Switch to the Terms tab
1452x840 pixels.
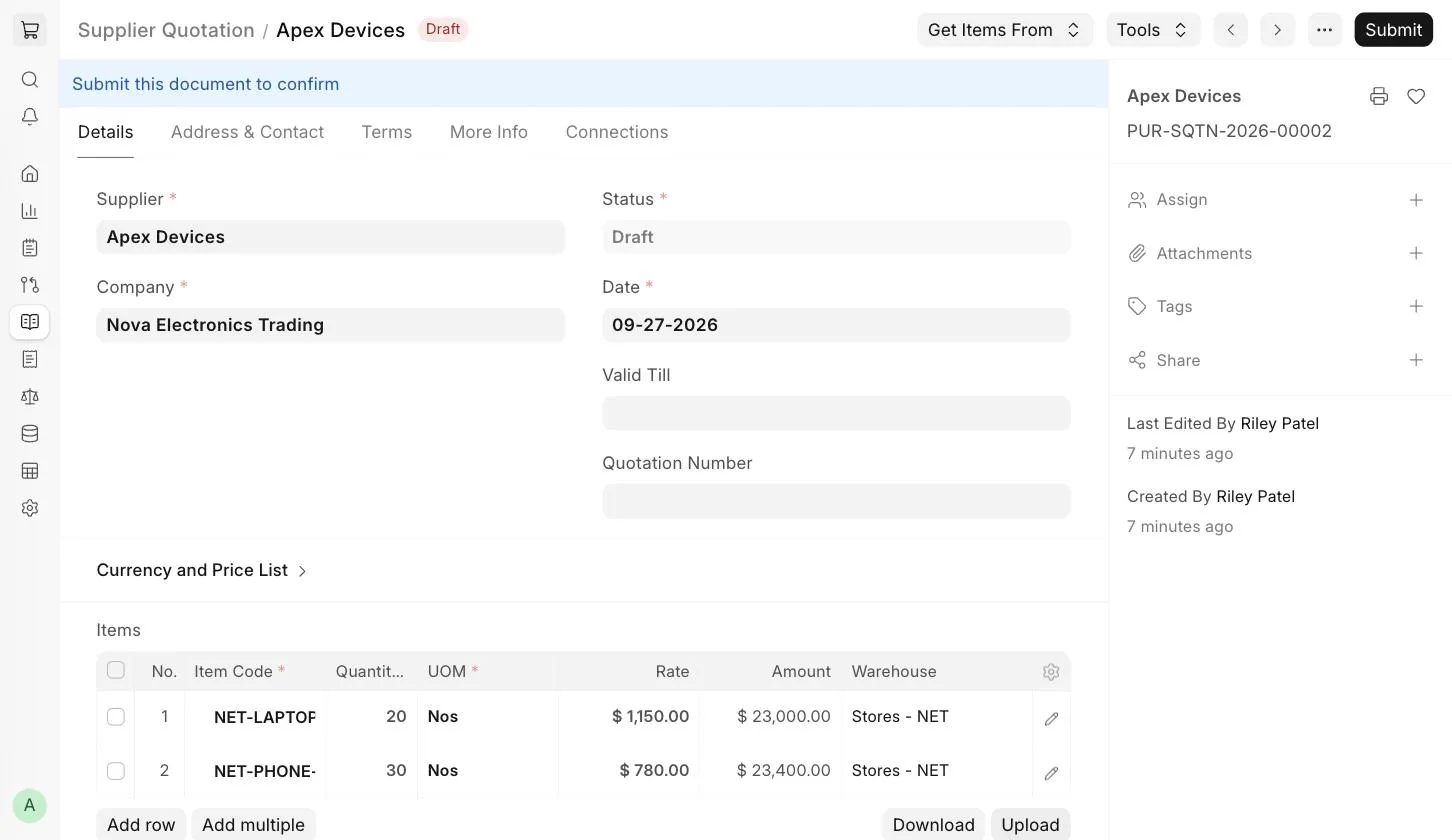click(387, 132)
